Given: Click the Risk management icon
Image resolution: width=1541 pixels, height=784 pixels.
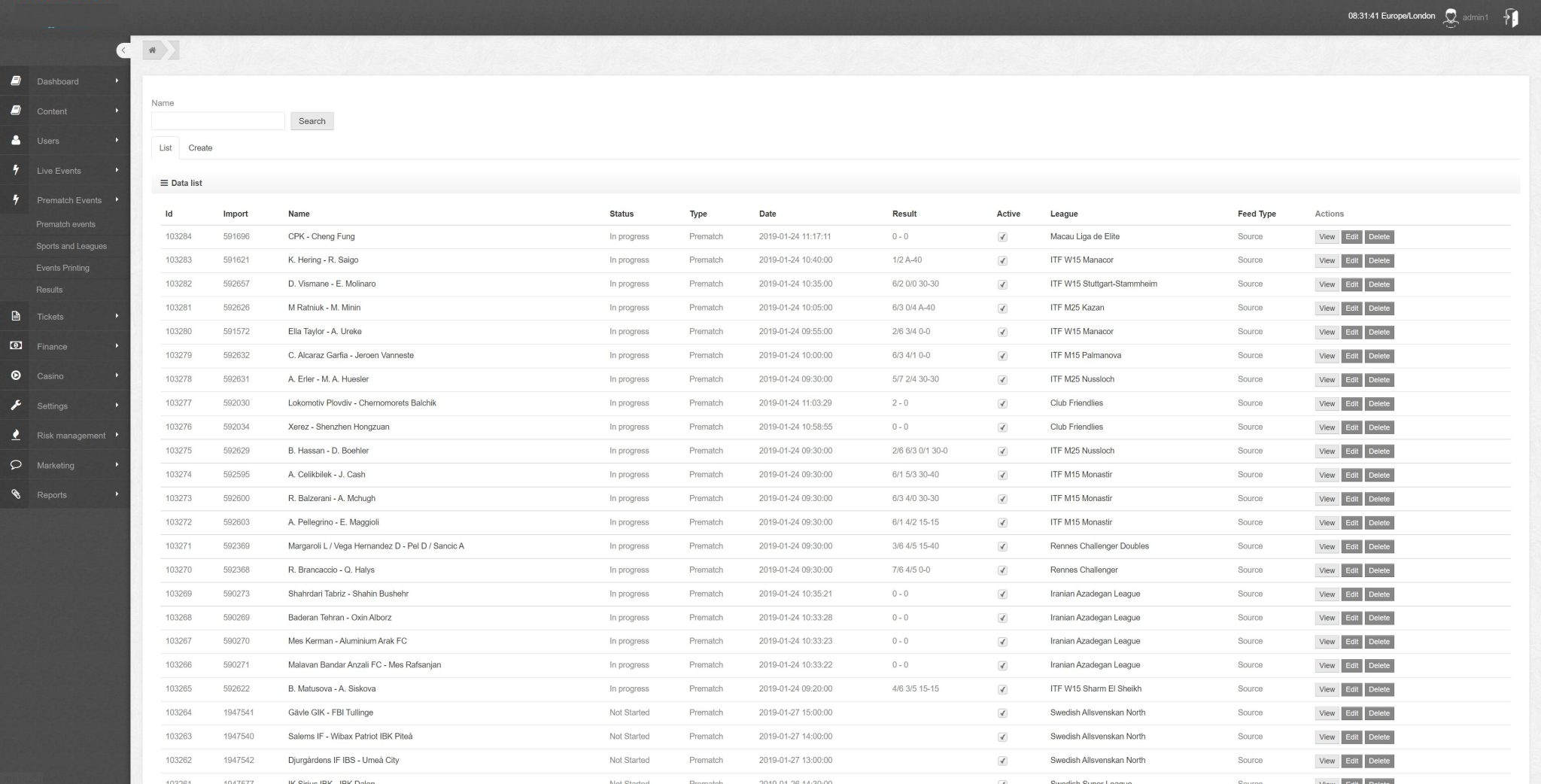Looking at the screenshot, I should [15, 435].
